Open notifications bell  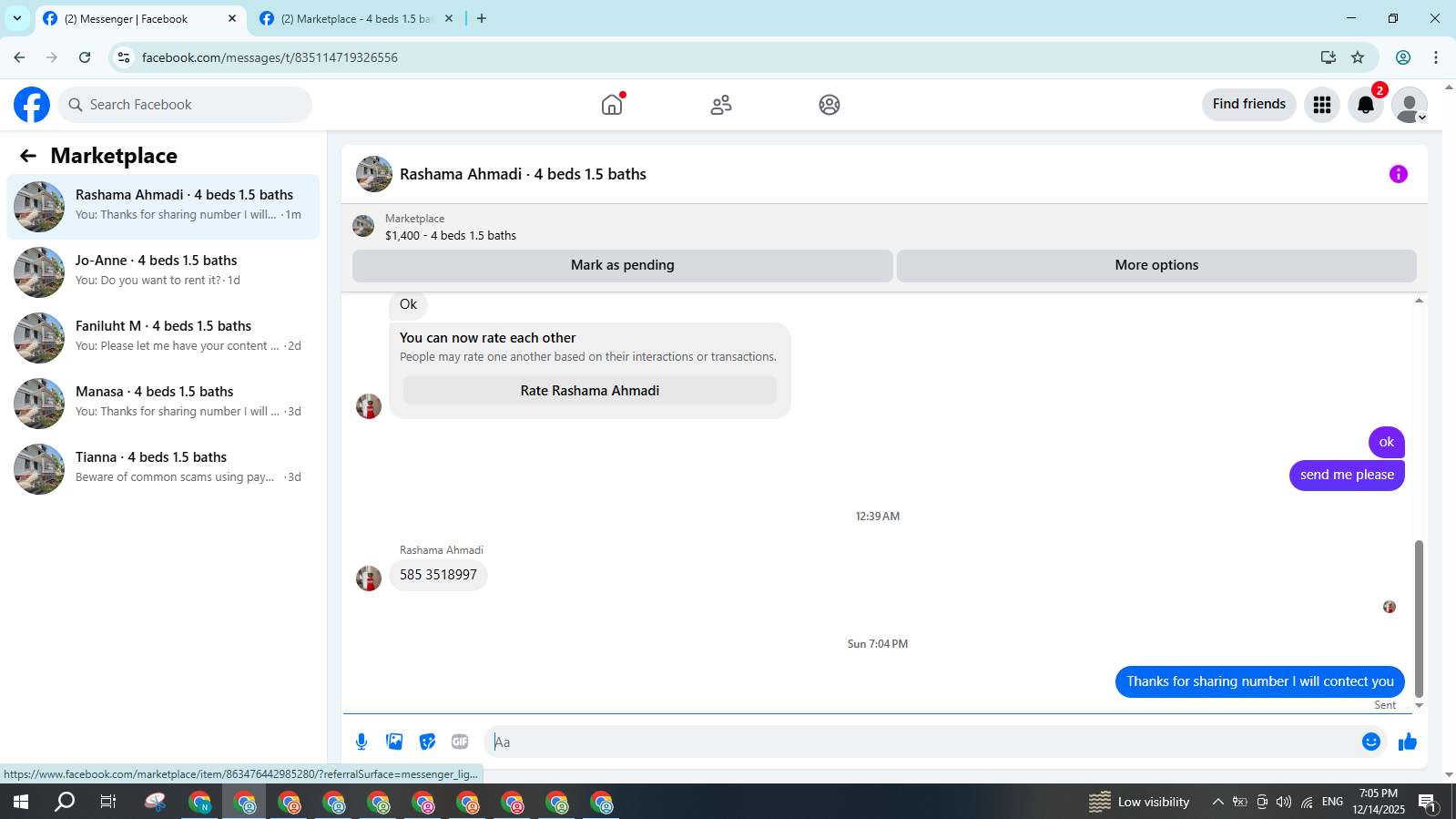1366,105
